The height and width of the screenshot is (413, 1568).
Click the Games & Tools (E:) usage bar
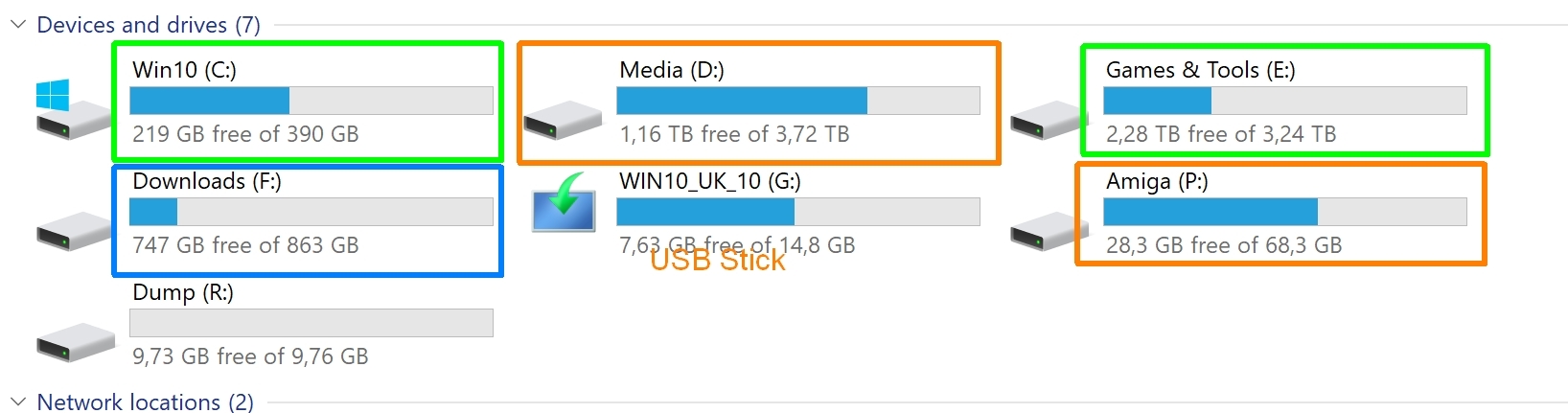pos(1284,101)
